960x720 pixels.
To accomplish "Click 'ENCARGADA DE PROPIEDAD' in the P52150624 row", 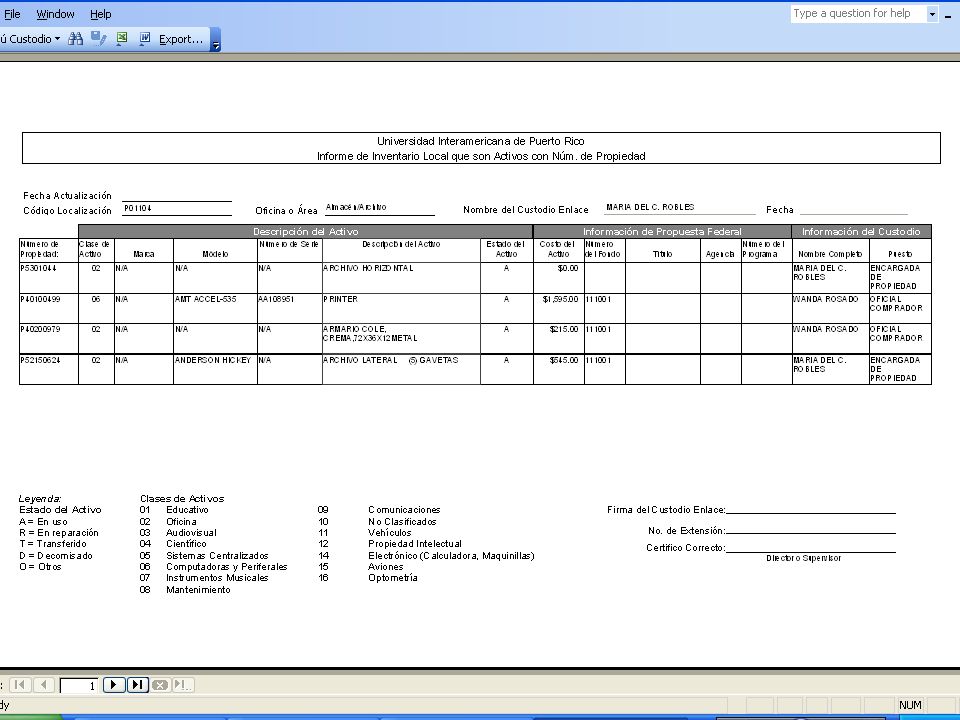I will click(895, 369).
